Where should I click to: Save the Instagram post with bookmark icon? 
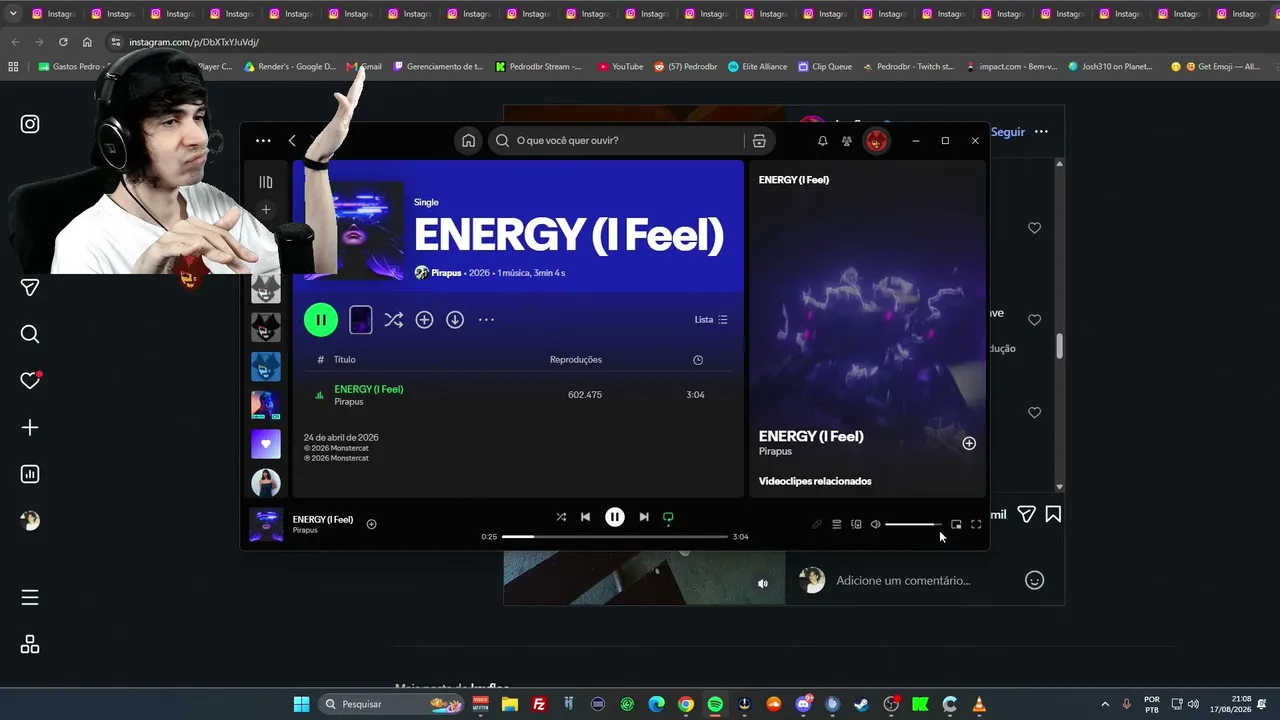[x=1053, y=514]
